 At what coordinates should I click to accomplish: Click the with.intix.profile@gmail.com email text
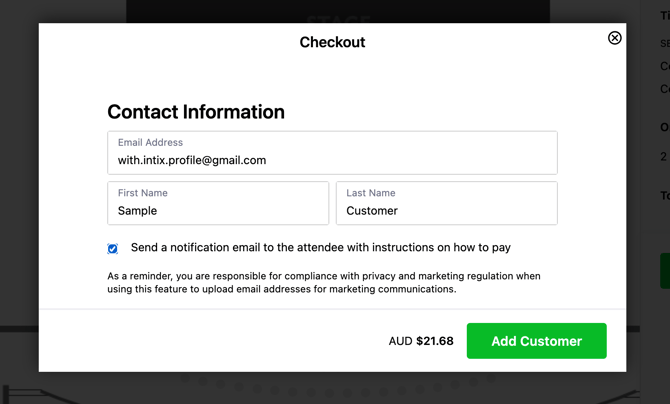[192, 160]
